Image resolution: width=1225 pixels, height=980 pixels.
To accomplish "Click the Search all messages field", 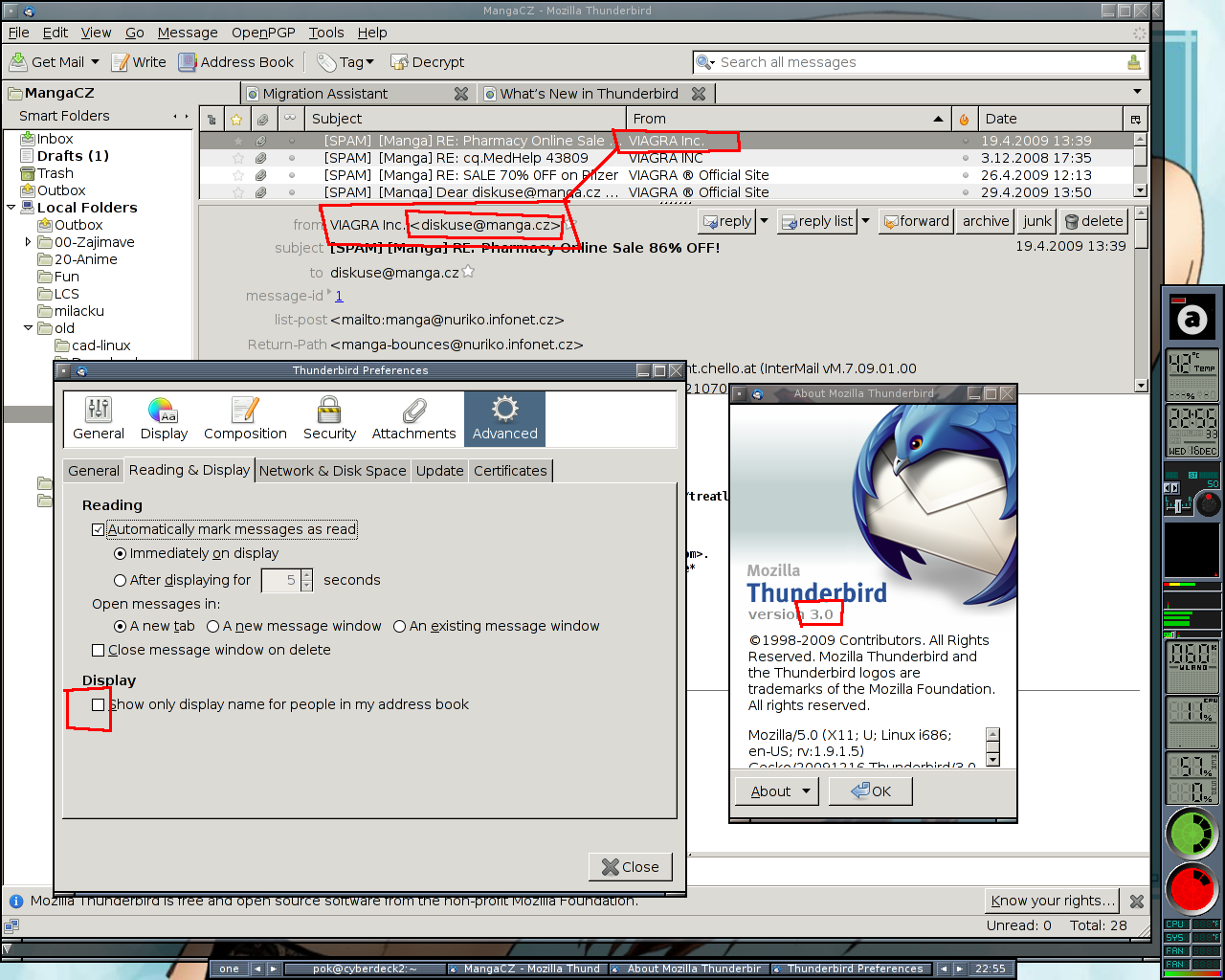I will click(x=919, y=62).
